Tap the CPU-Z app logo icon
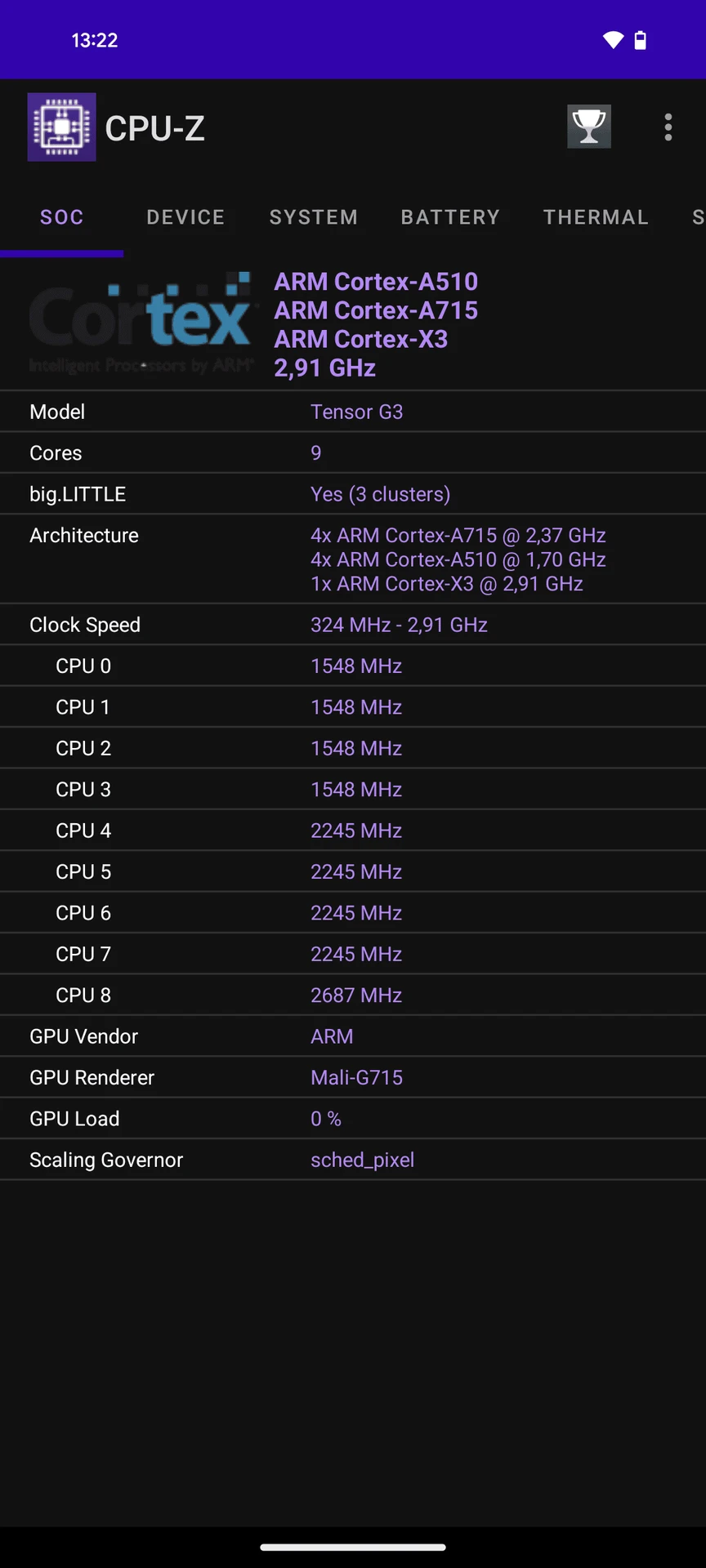Viewport: 706px width, 1568px height. pos(61,127)
